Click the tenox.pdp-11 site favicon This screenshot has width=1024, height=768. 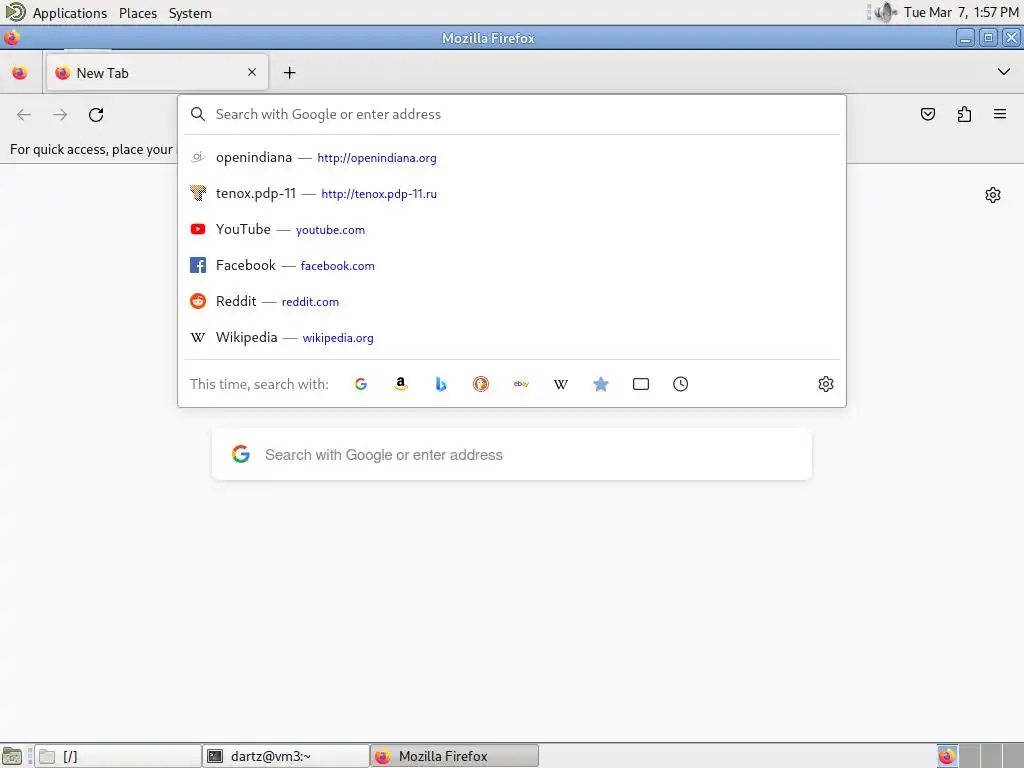pos(198,193)
